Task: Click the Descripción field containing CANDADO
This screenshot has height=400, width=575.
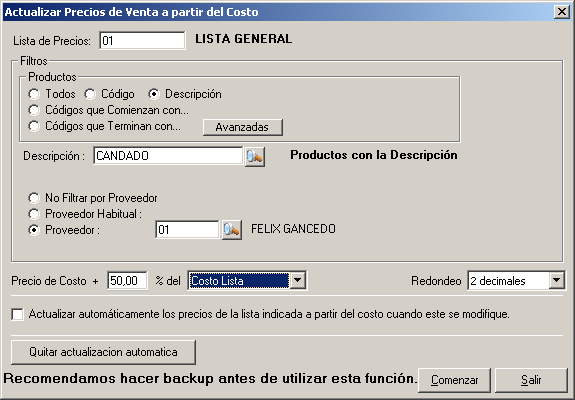Action: [168, 156]
